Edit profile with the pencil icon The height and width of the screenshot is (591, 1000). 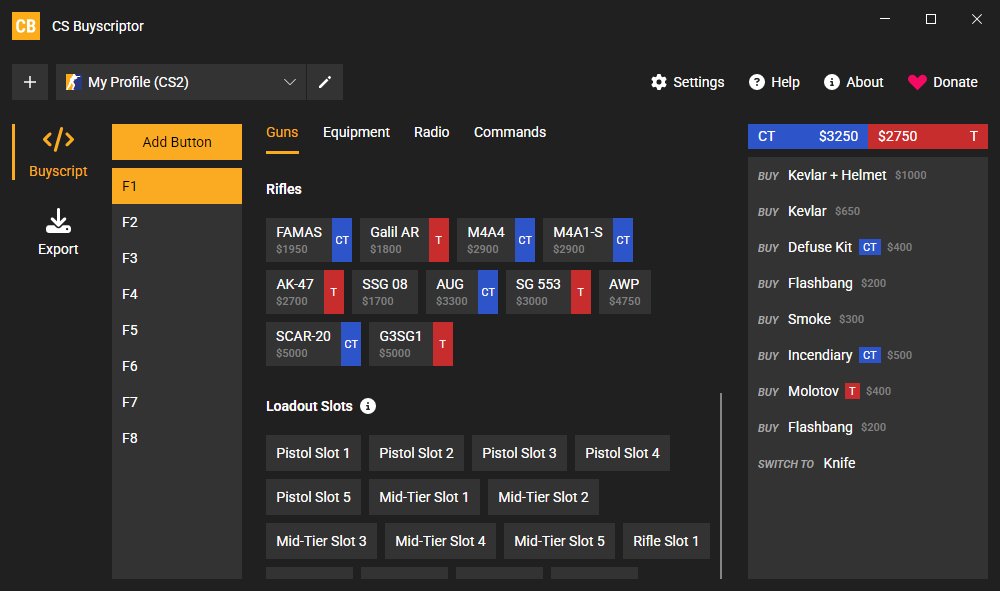[x=325, y=82]
